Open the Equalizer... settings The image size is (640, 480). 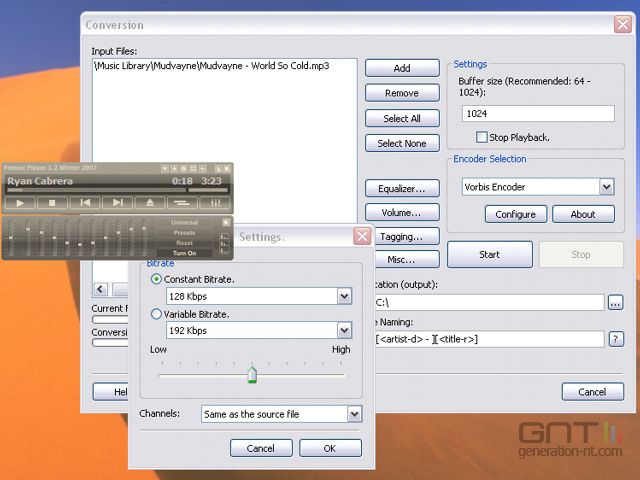coord(402,189)
